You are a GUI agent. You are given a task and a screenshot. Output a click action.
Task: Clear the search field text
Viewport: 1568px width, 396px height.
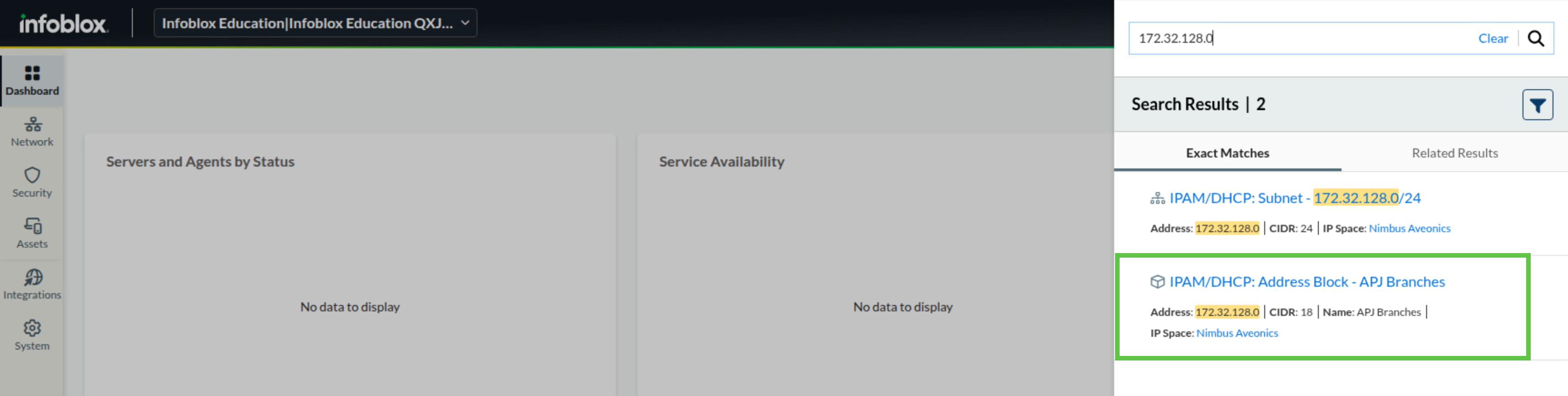click(1493, 38)
